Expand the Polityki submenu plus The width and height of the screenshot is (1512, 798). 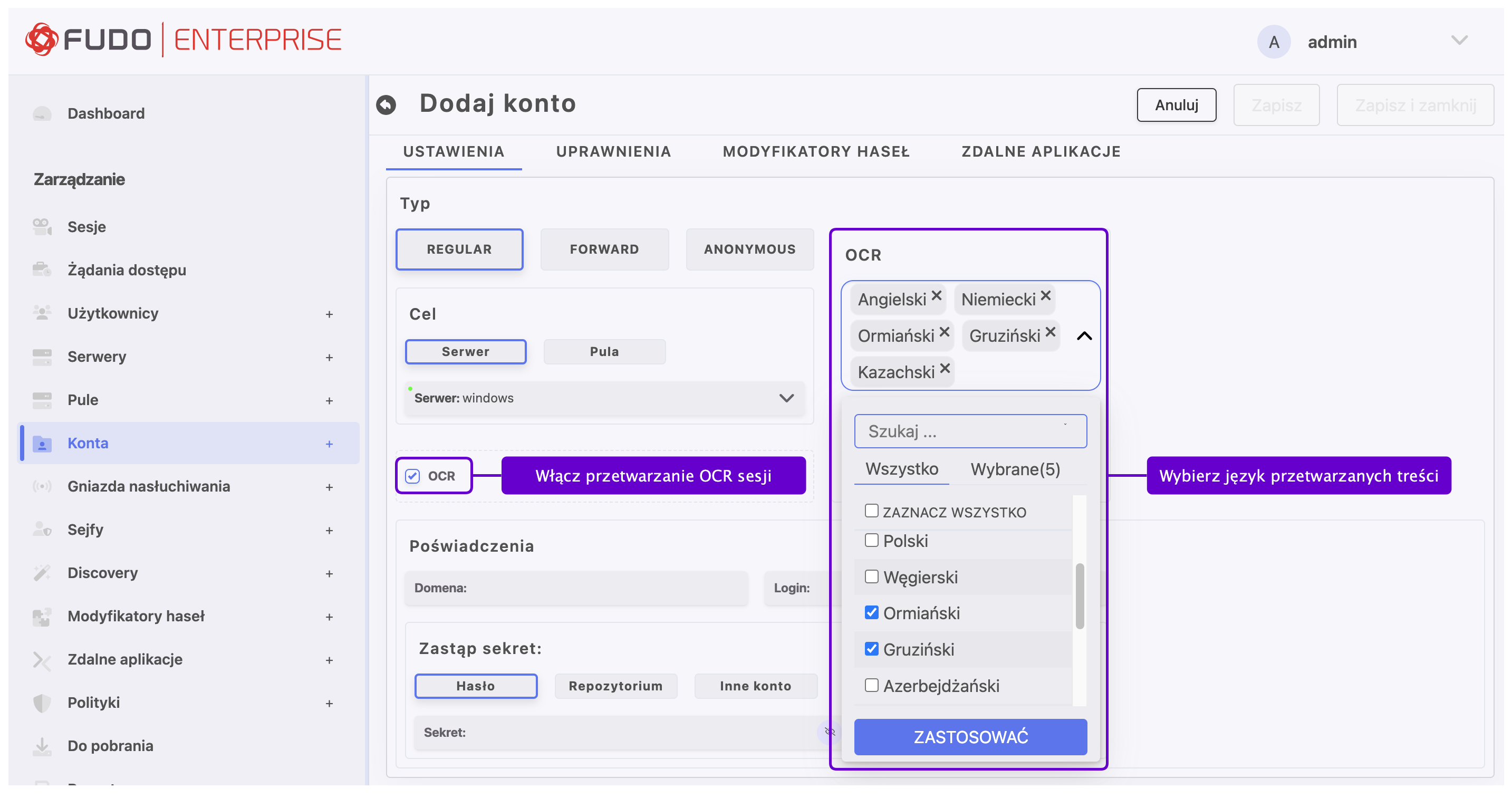329,704
